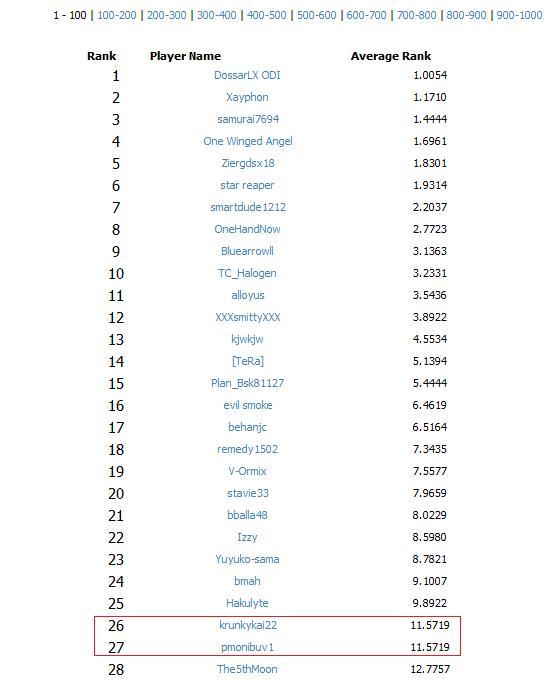Image resolution: width=552 pixels, height=680 pixels.
Task: Open star reaper player profile
Action: (x=247, y=186)
